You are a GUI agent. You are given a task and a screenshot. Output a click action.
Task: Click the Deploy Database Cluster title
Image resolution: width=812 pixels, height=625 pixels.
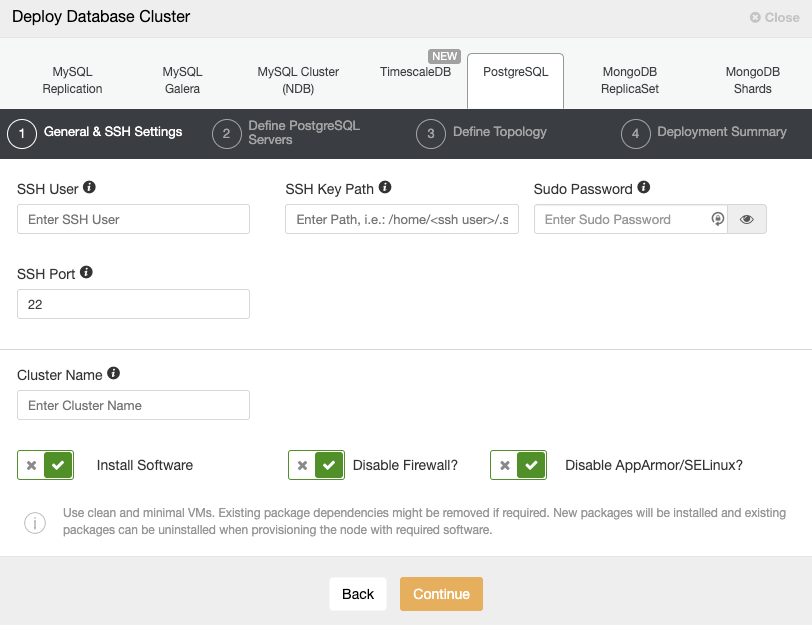[x=101, y=17]
